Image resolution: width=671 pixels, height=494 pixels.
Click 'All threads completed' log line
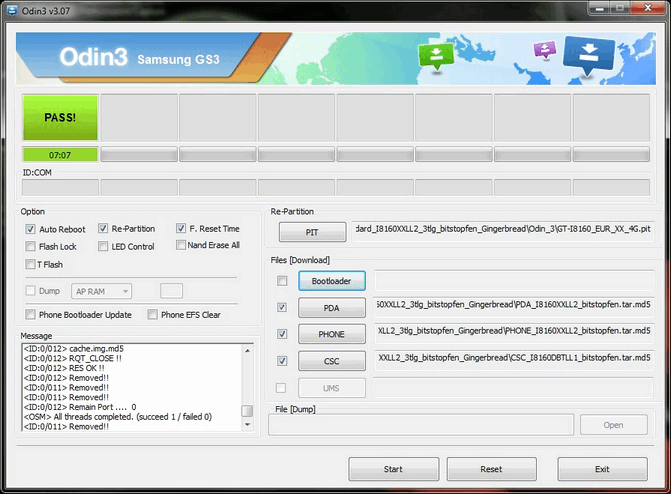118,417
